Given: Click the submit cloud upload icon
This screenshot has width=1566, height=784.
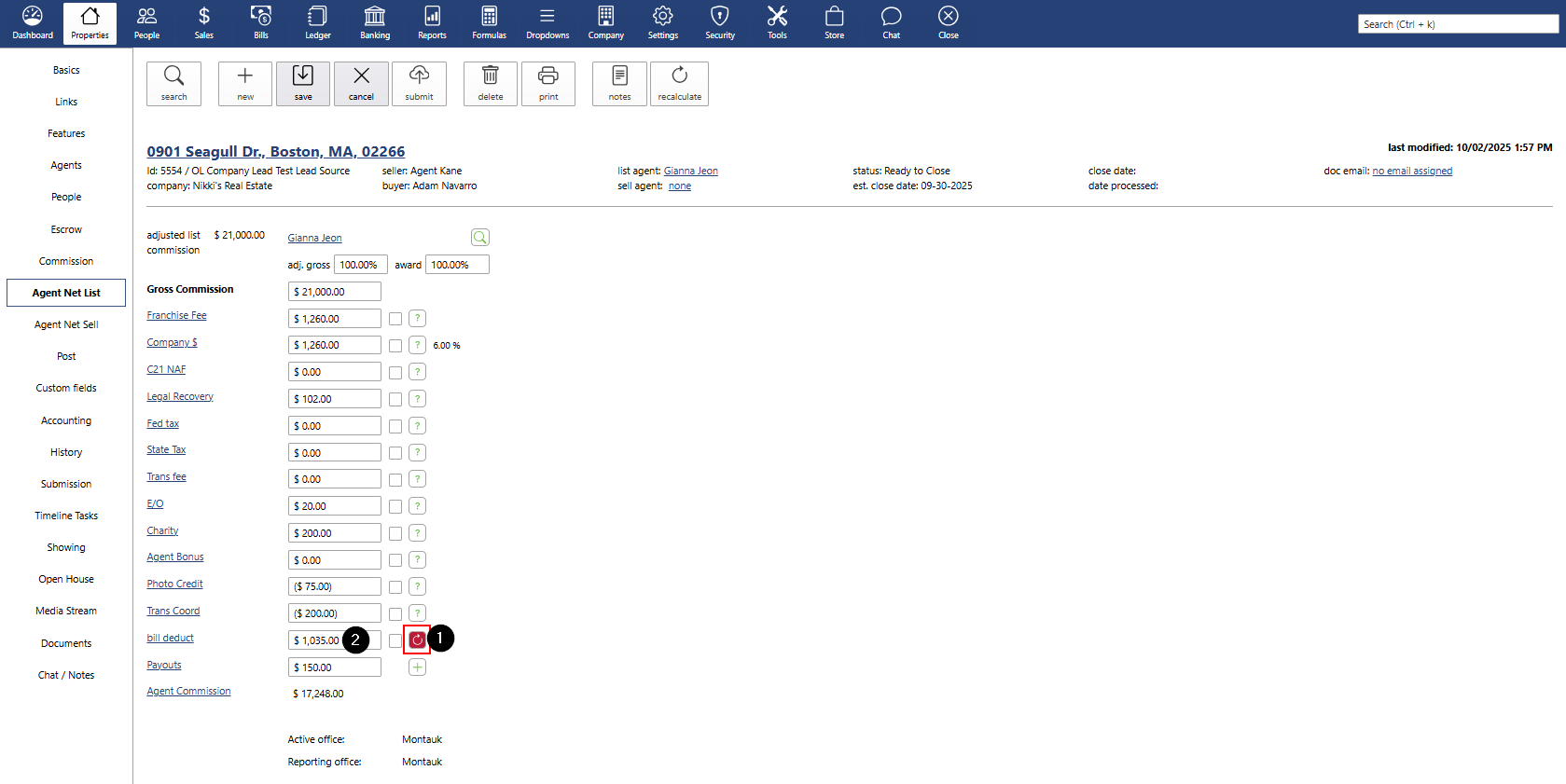Looking at the screenshot, I should [x=419, y=83].
